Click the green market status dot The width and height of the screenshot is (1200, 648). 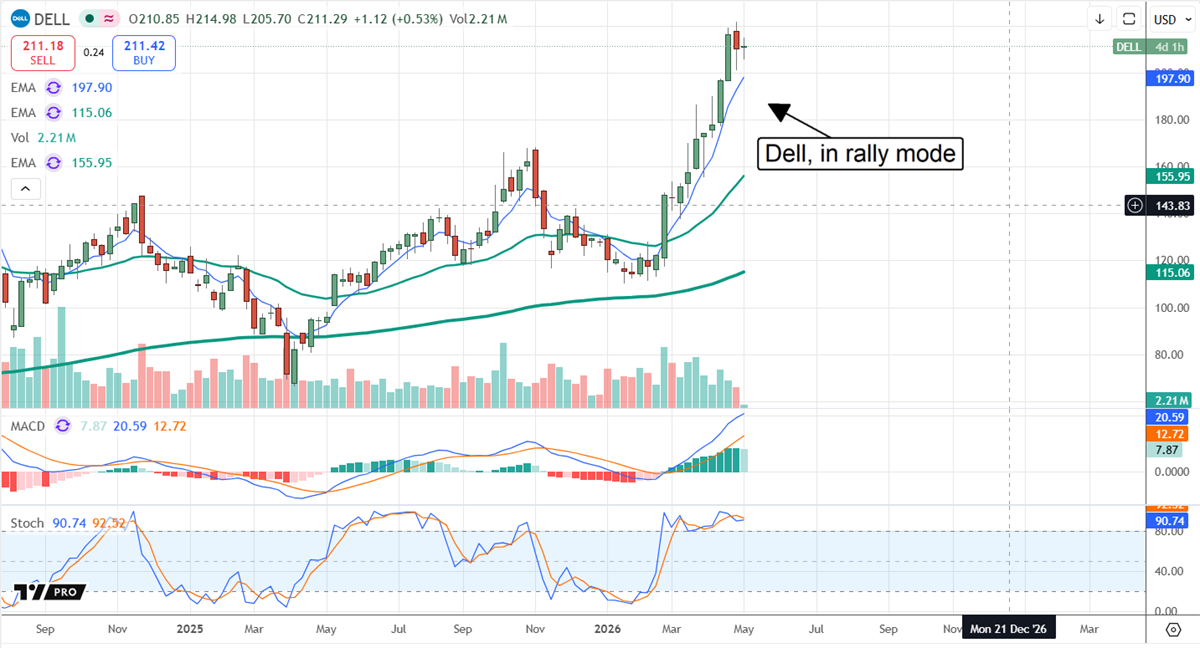91,18
